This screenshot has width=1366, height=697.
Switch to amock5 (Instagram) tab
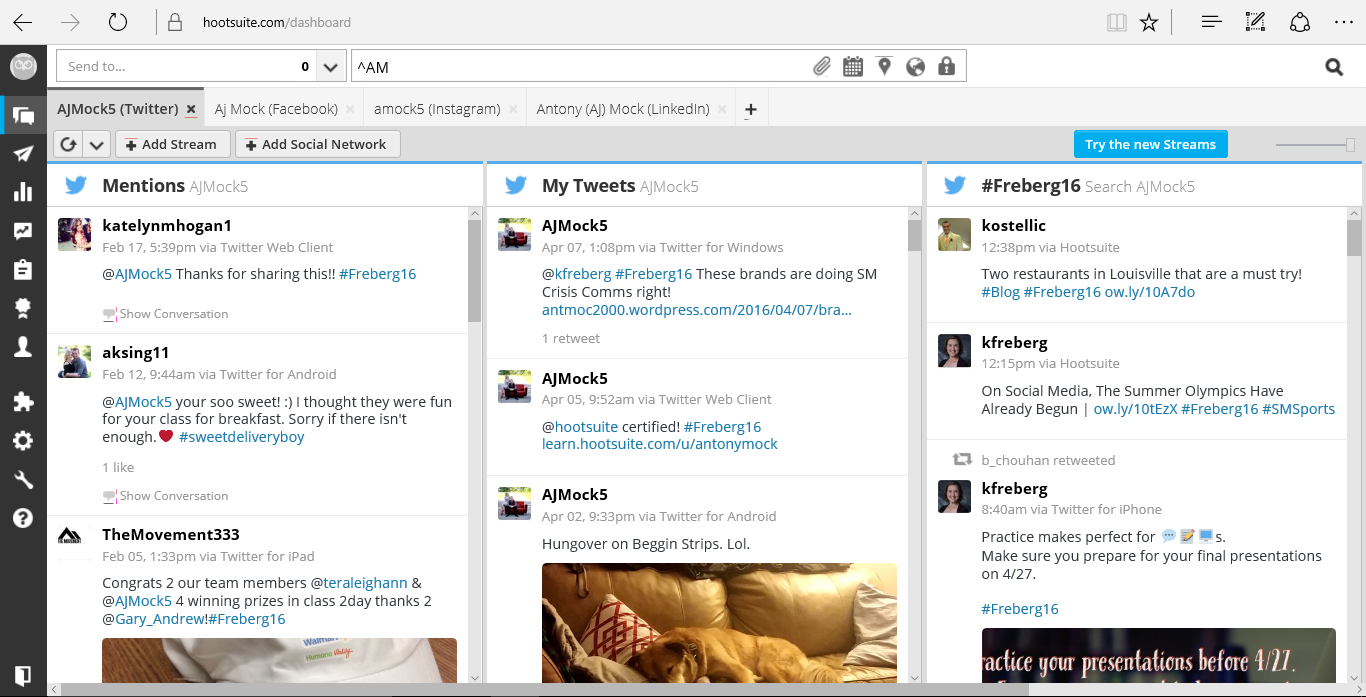pos(436,109)
